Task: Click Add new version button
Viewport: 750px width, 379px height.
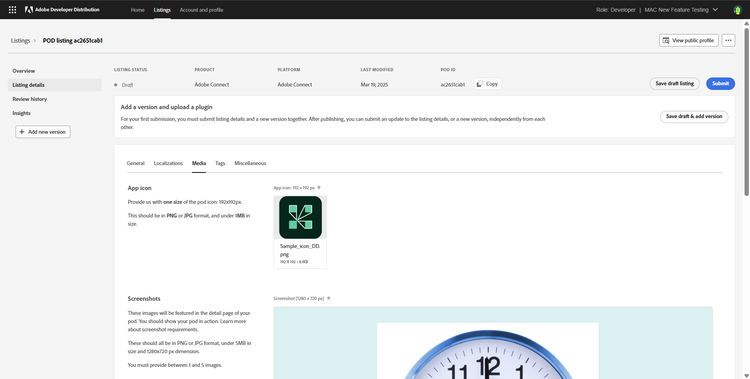Action: click(43, 132)
